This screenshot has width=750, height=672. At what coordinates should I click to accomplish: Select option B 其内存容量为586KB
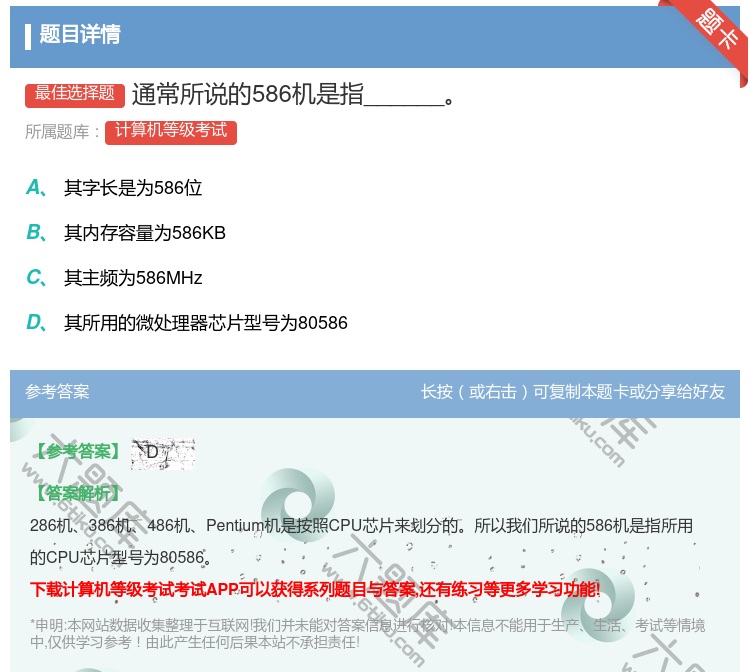pyautogui.click(x=144, y=233)
